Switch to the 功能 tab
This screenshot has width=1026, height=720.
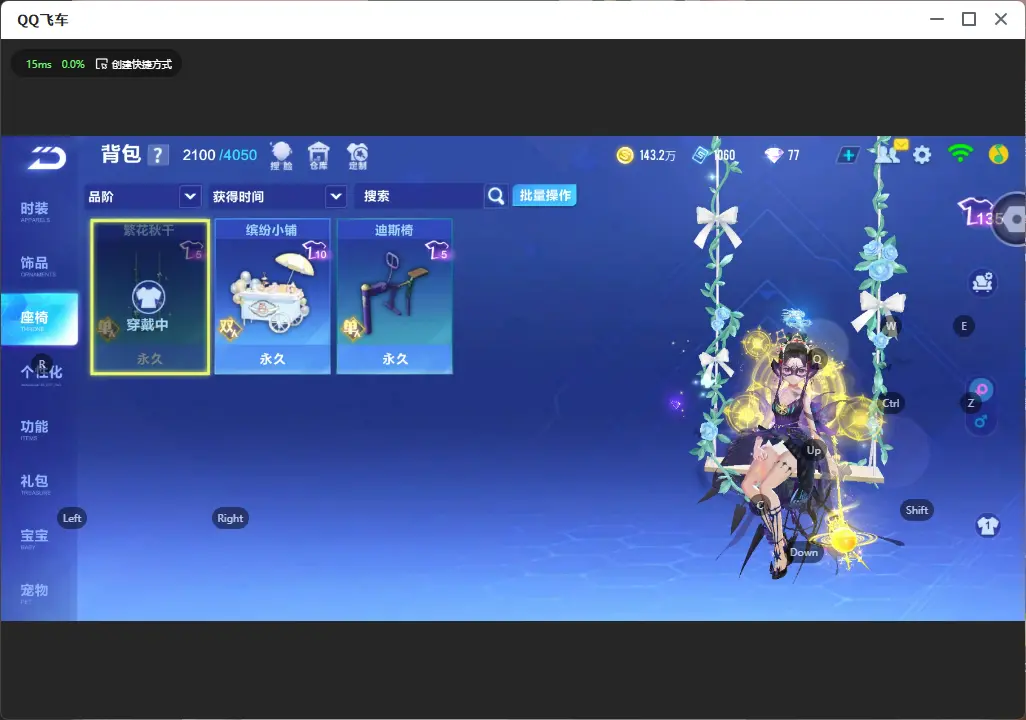coord(35,429)
